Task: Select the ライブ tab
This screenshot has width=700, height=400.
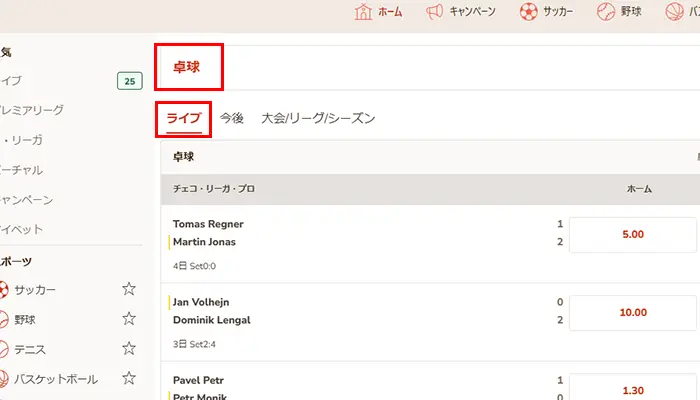Action: pos(183,118)
